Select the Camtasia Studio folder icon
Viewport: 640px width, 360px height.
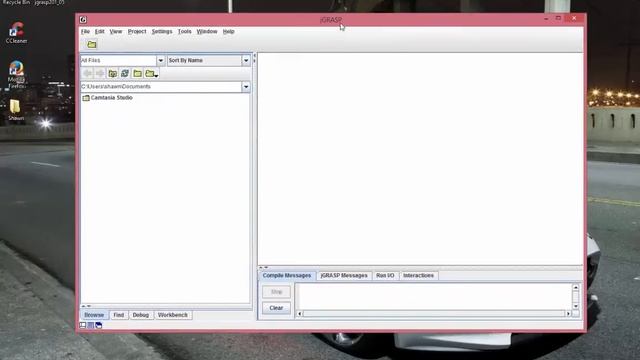86,98
